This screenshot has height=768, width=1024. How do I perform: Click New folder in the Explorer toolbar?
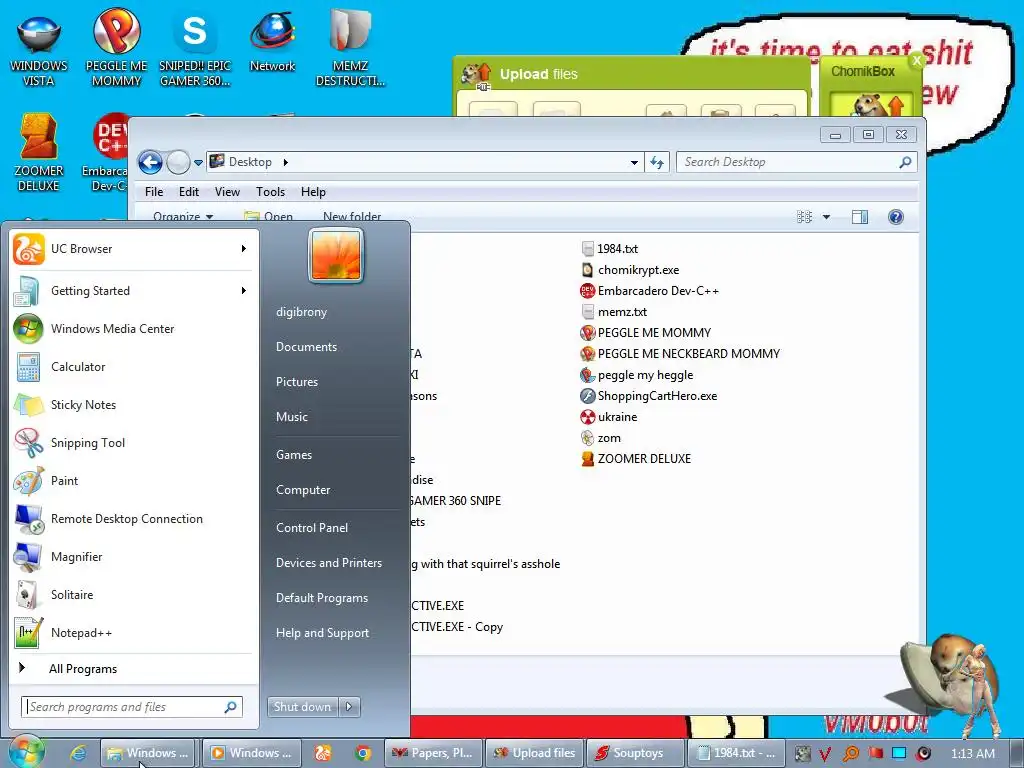[352, 217]
